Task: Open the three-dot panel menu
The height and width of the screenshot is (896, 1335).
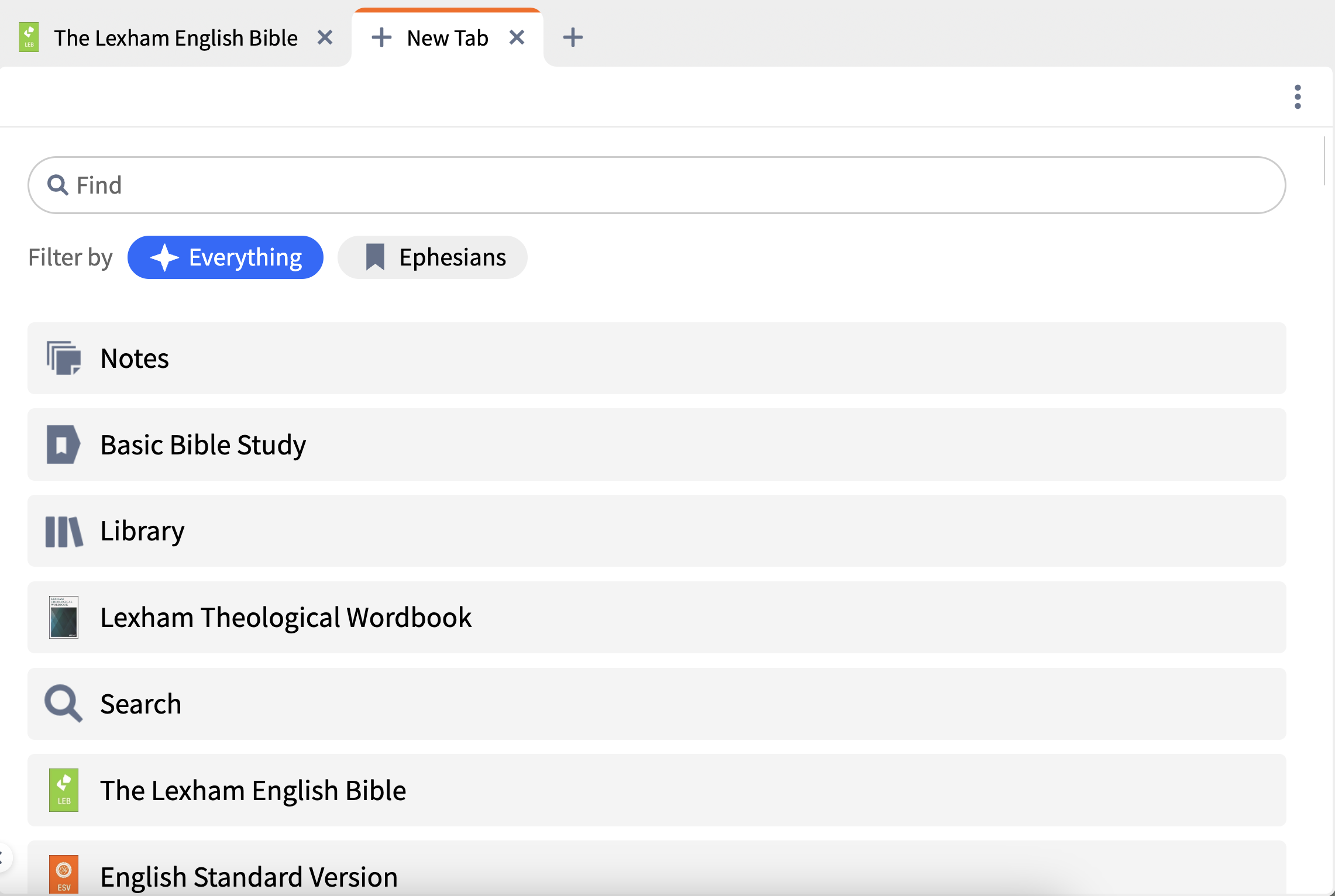Action: [1298, 97]
